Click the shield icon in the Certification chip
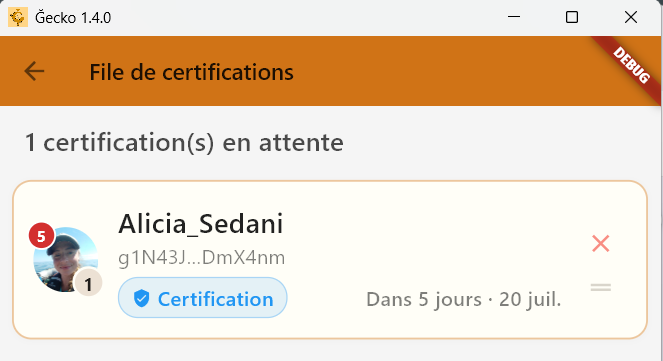The height and width of the screenshot is (361, 663). [141, 298]
